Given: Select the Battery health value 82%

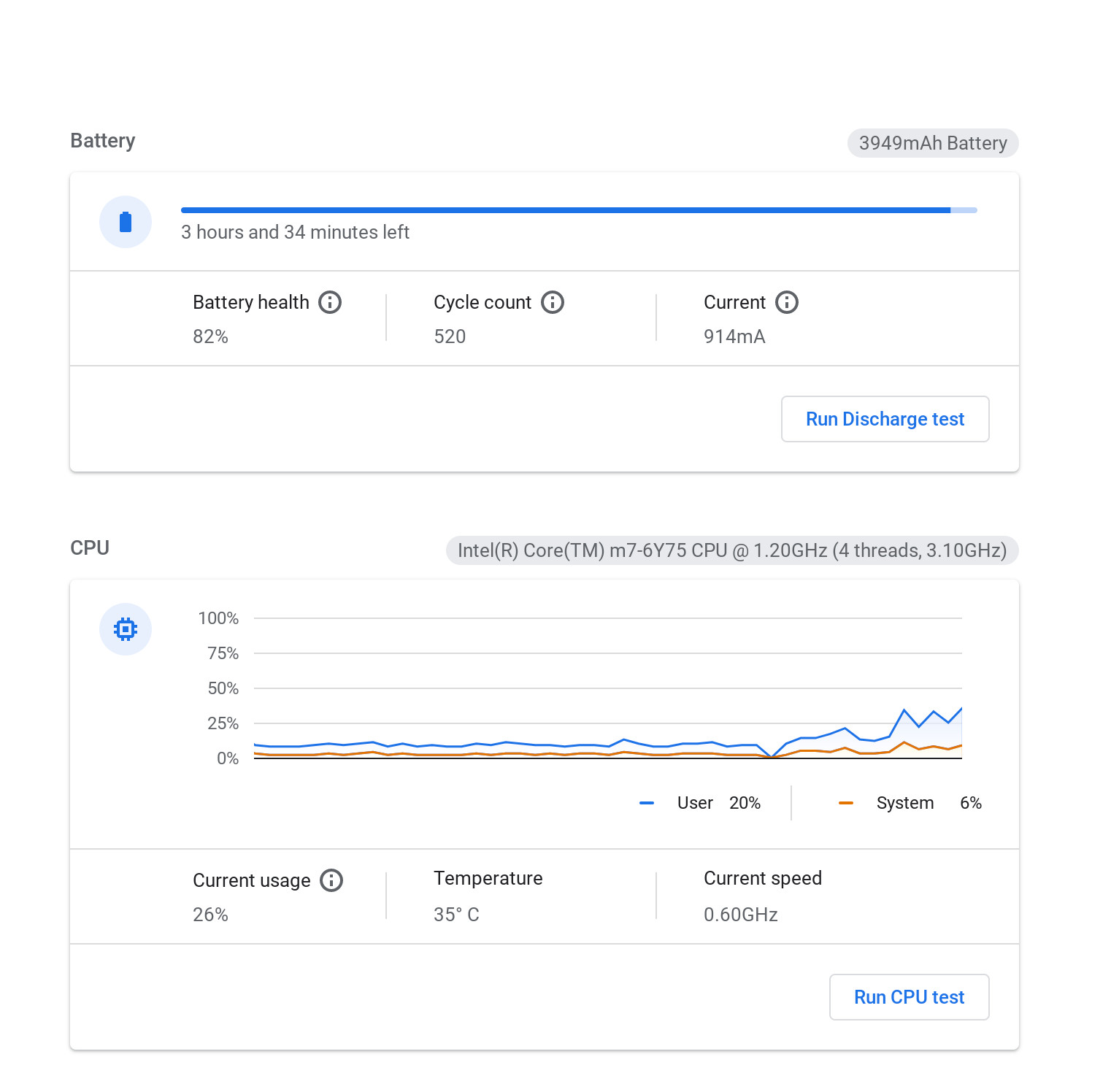Looking at the screenshot, I should tap(210, 337).
